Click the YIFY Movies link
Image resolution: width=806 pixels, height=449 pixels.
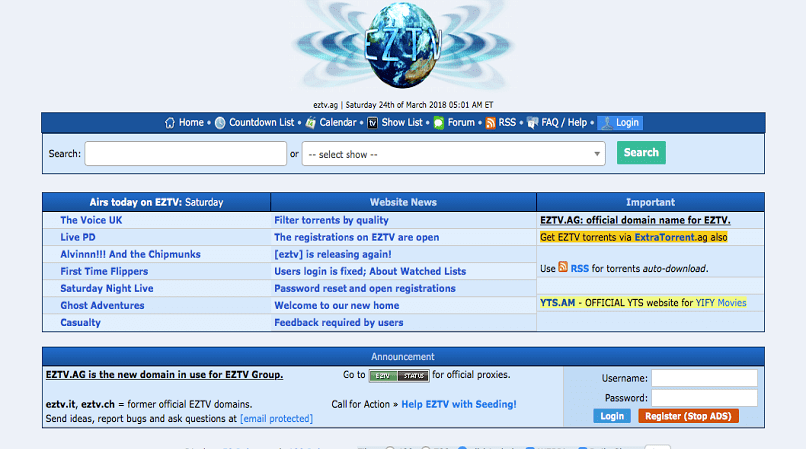tap(721, 302)
